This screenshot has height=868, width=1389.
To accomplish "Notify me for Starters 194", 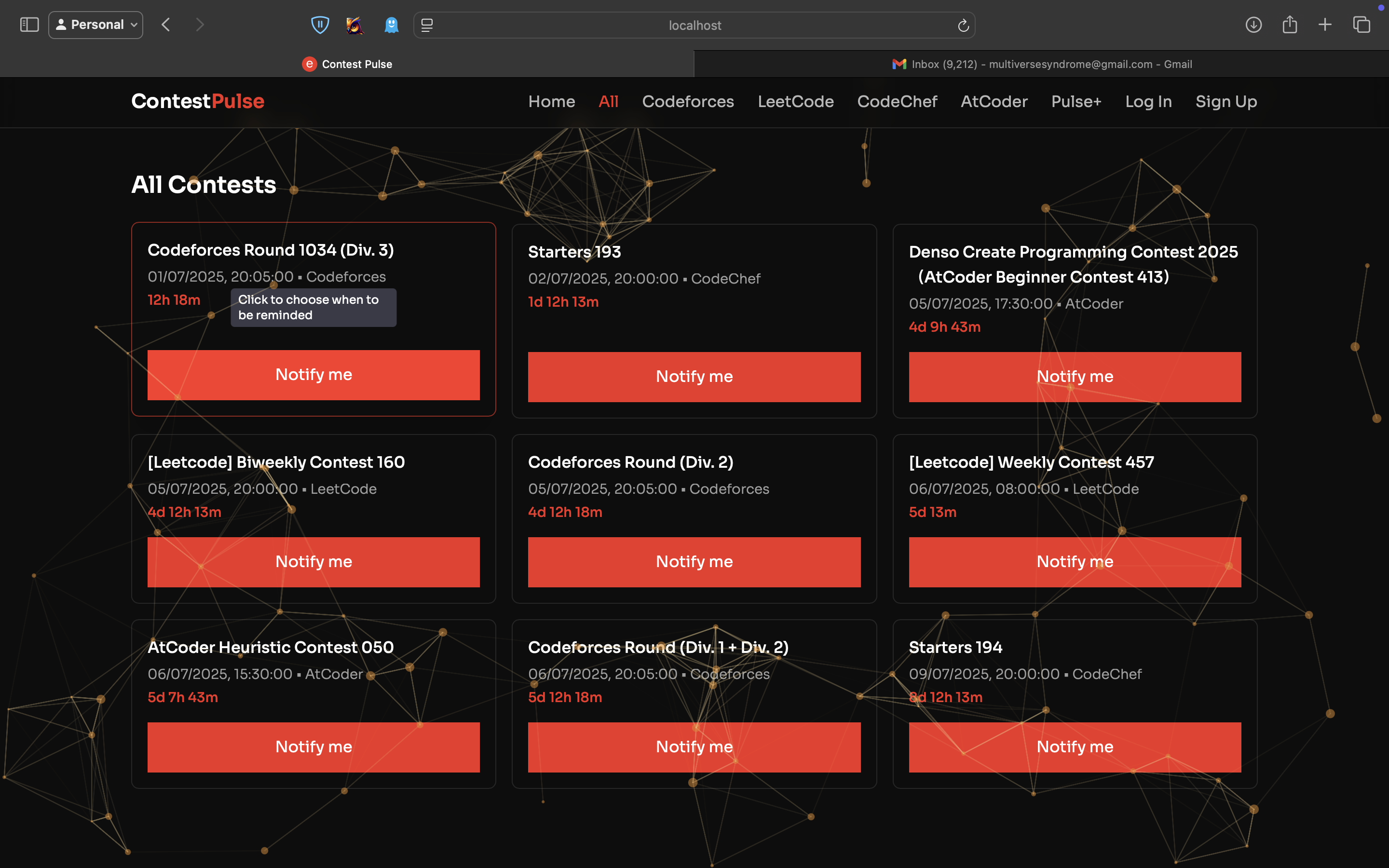I will tap(1075, 747).
